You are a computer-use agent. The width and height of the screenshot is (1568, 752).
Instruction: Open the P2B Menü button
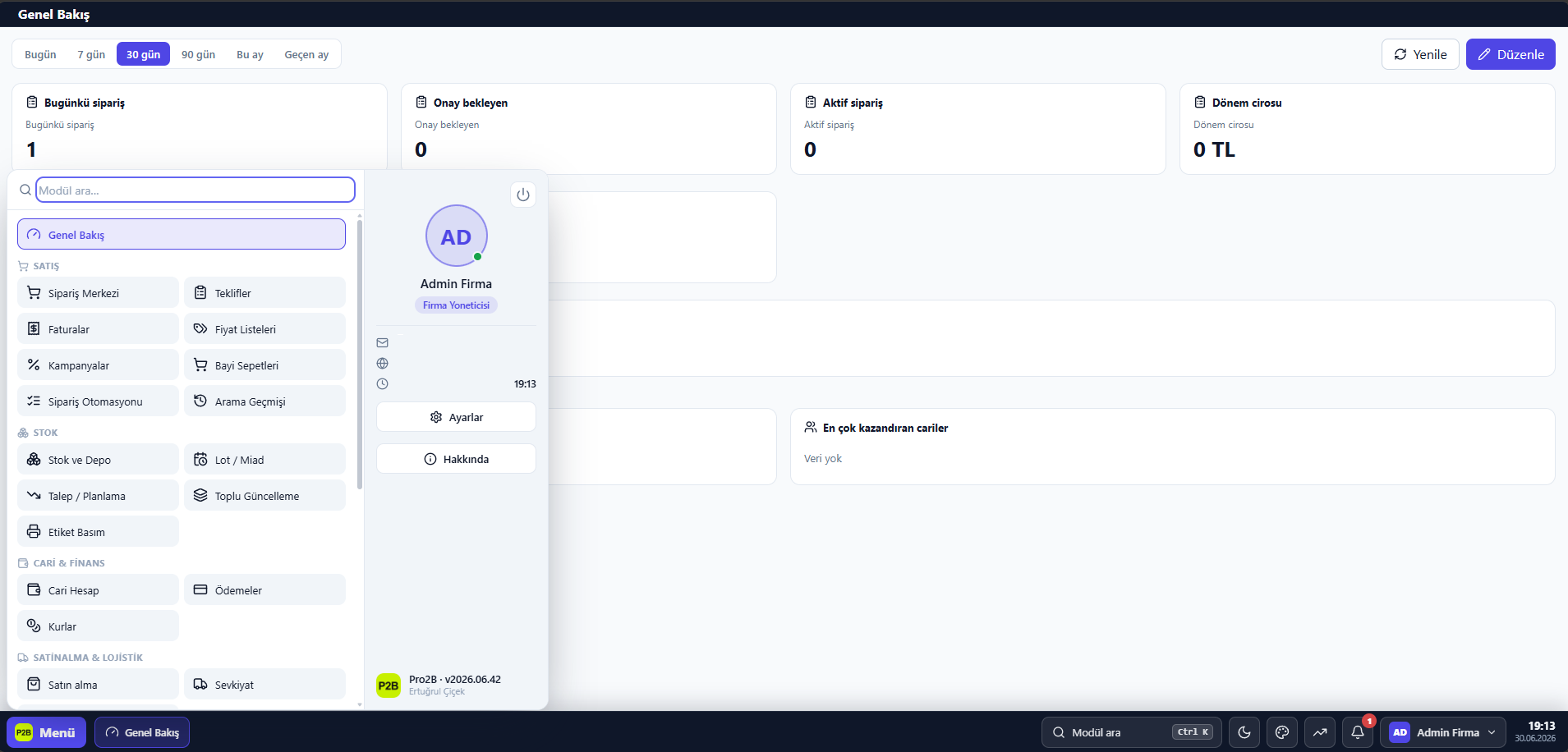coord(46,732)
